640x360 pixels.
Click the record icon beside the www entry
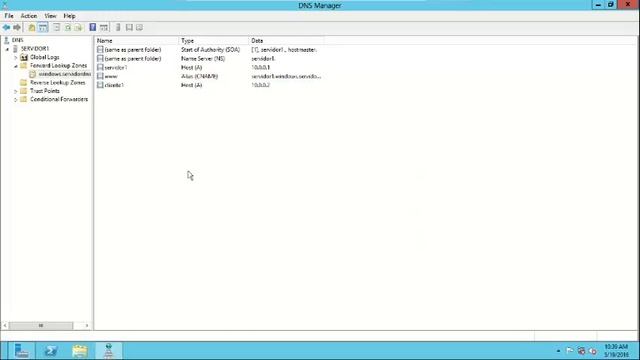tap(100, 76)
